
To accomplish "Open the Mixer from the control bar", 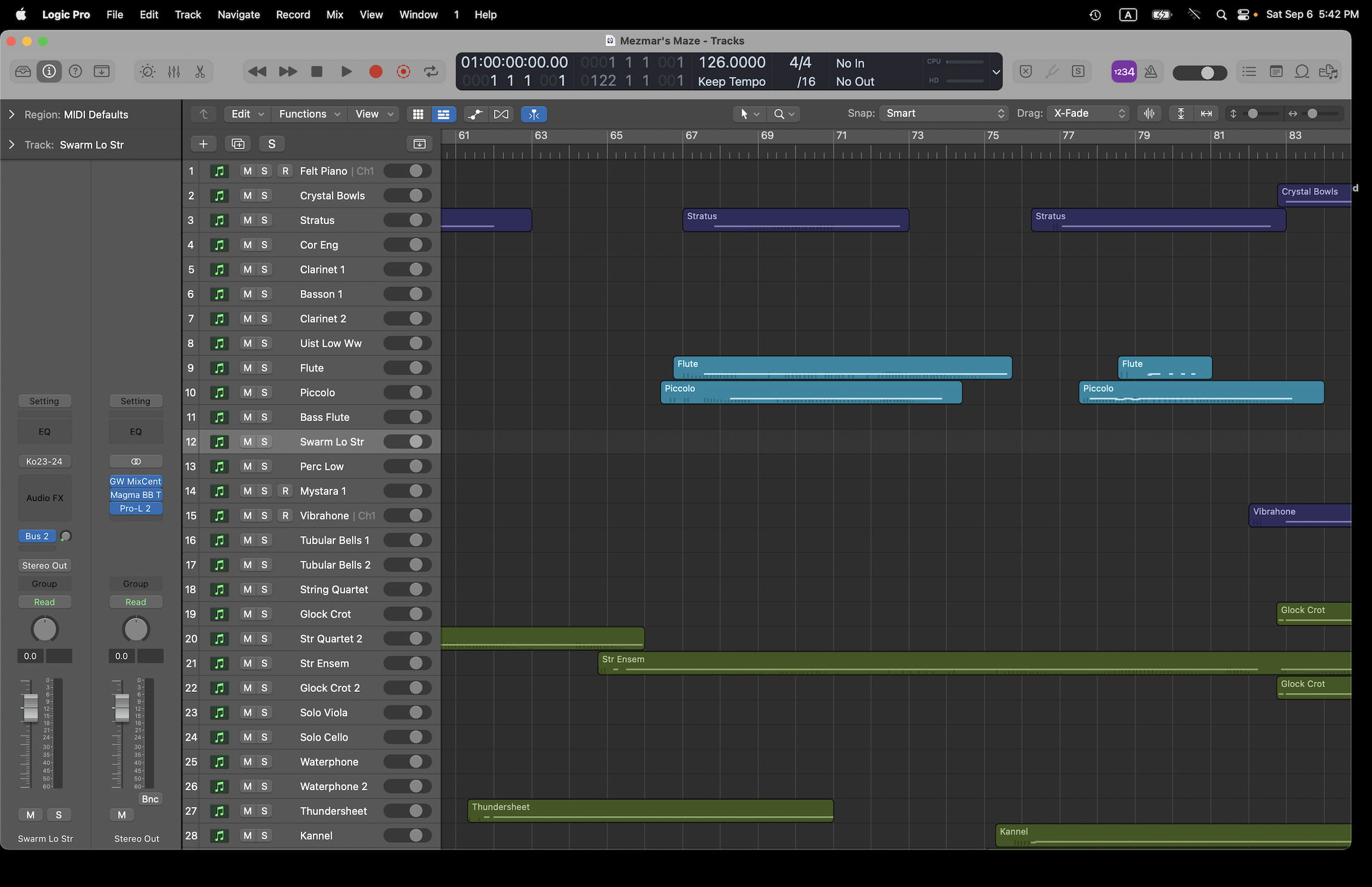I will [x=174, y=72].
